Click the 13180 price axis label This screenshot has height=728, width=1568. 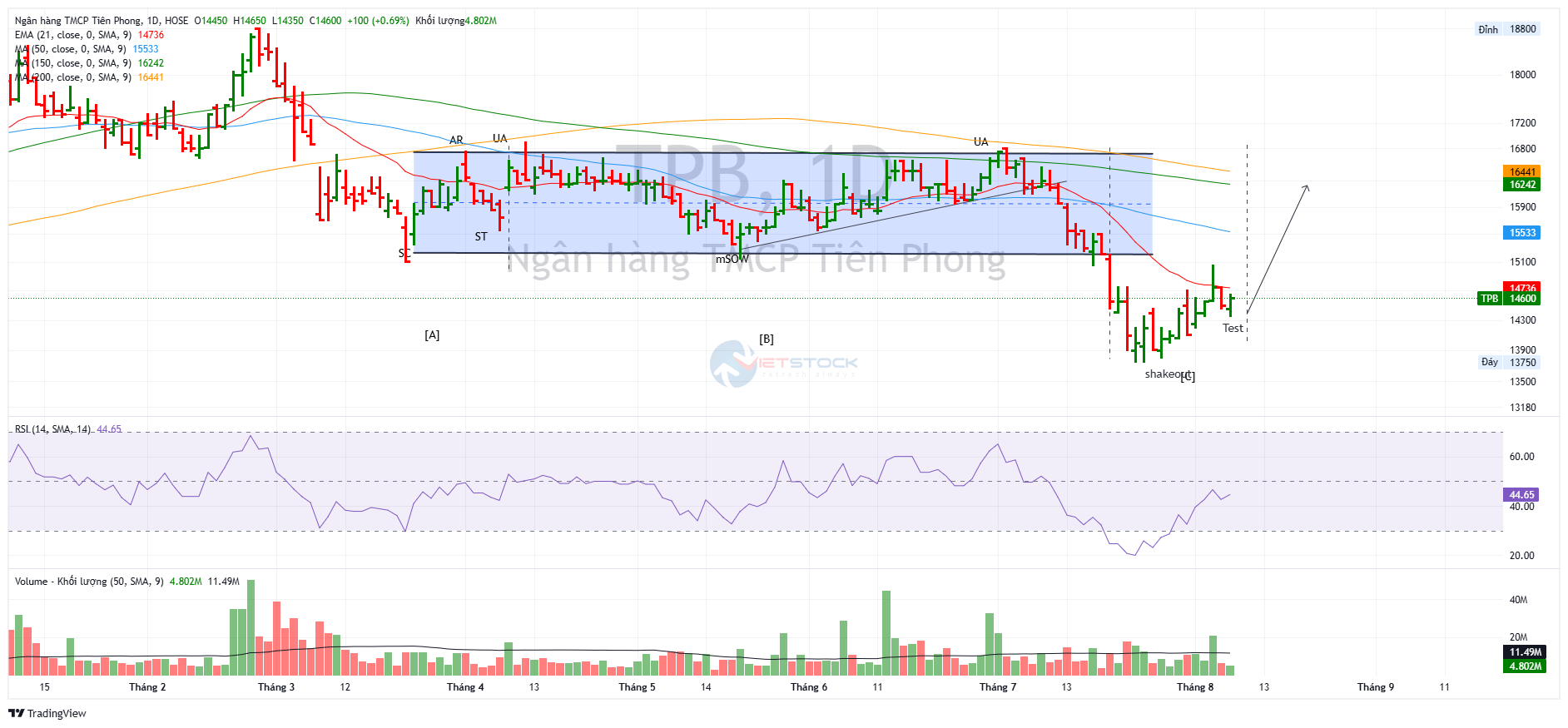[1523, 408]
